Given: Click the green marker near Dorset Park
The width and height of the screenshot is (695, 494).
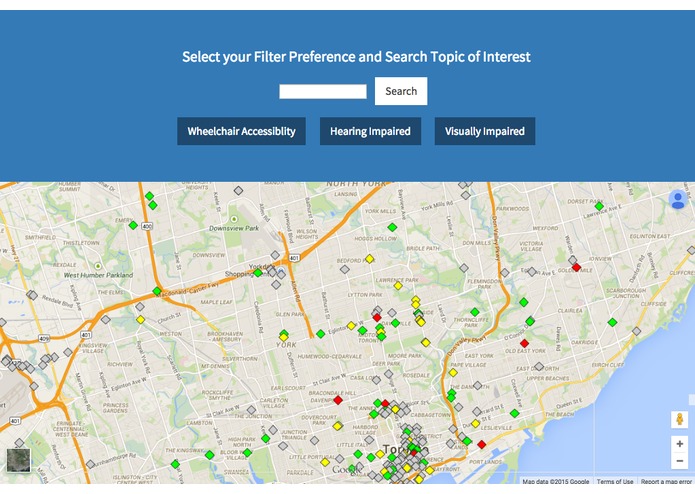Looking at the screenshot, I should tap(599, 206).
